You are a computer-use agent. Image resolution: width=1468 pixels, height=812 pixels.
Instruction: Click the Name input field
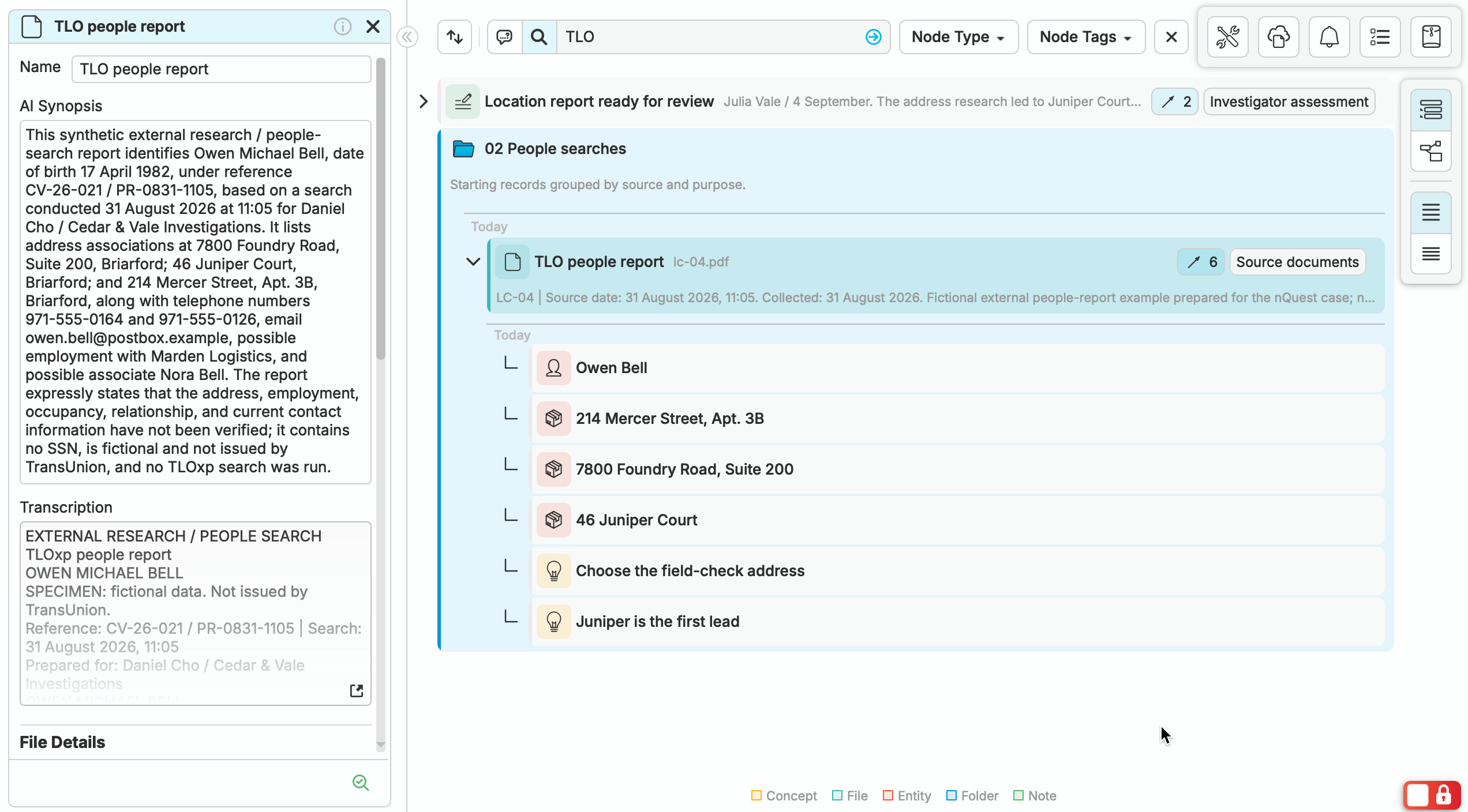click(221, 69)
